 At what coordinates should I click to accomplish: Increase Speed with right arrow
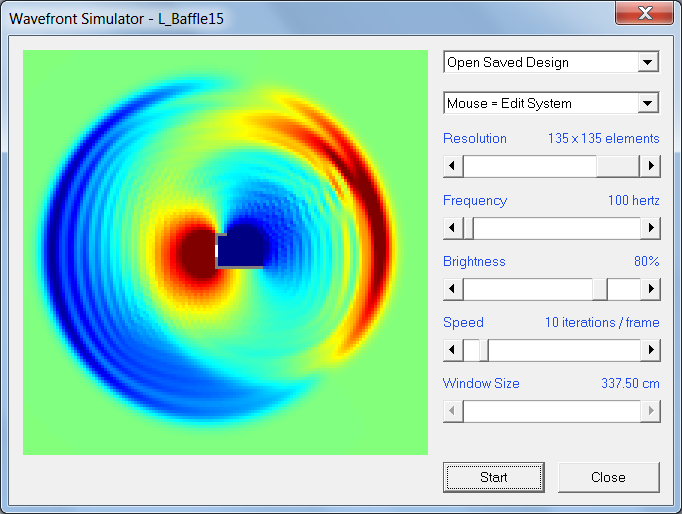click(x=651, y=350)
